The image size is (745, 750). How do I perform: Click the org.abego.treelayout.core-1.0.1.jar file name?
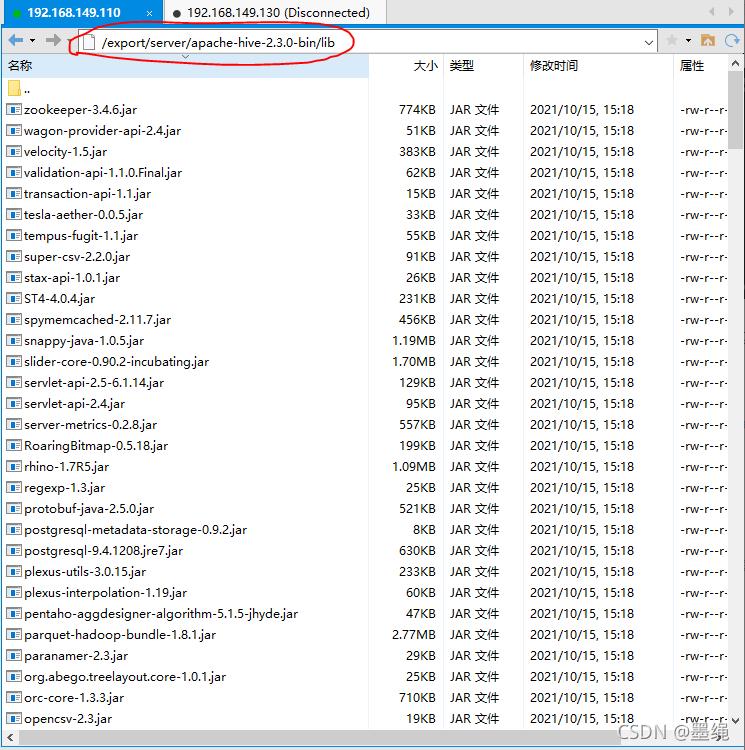(x=125, y=677)
